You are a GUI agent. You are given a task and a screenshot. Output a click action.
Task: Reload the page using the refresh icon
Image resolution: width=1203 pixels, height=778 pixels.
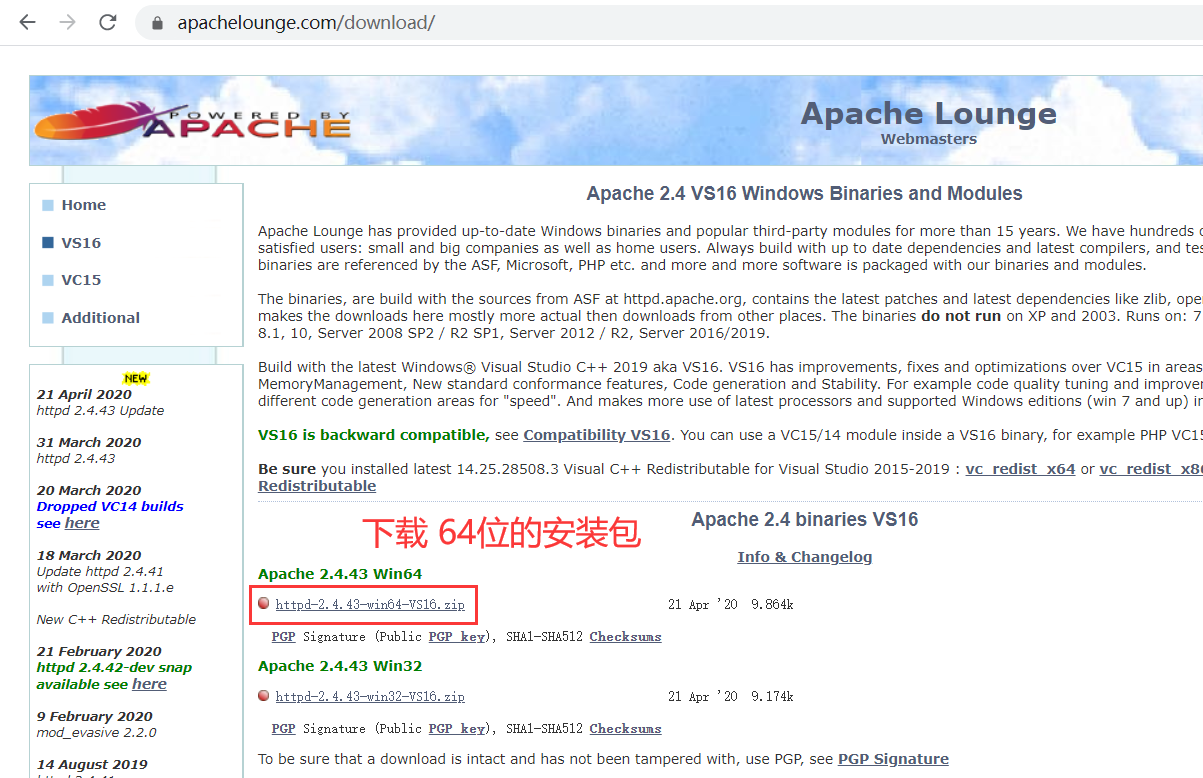107,21
